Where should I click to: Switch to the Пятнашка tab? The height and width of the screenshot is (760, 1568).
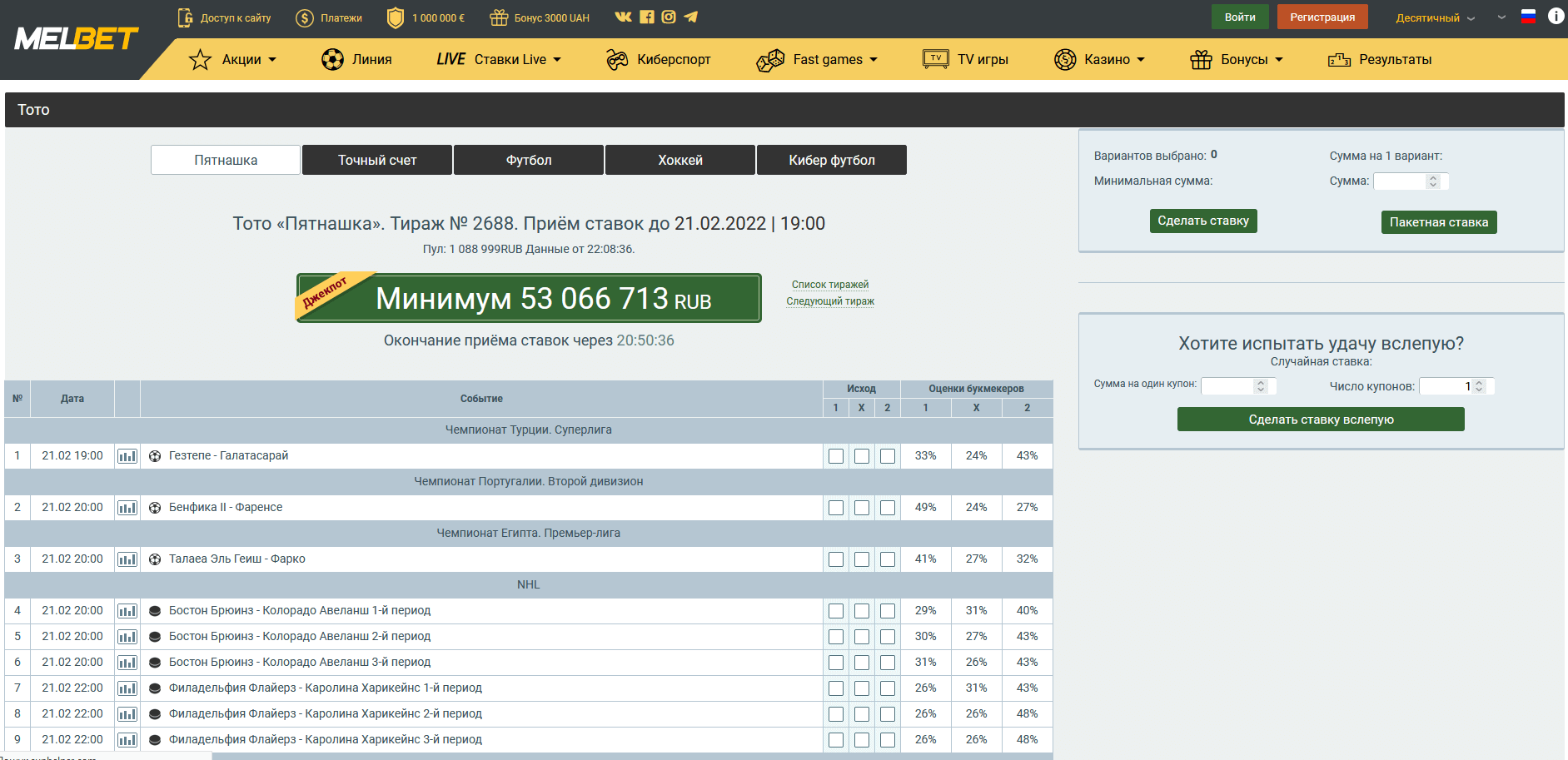pyautogui.click(x=226, y=160)
